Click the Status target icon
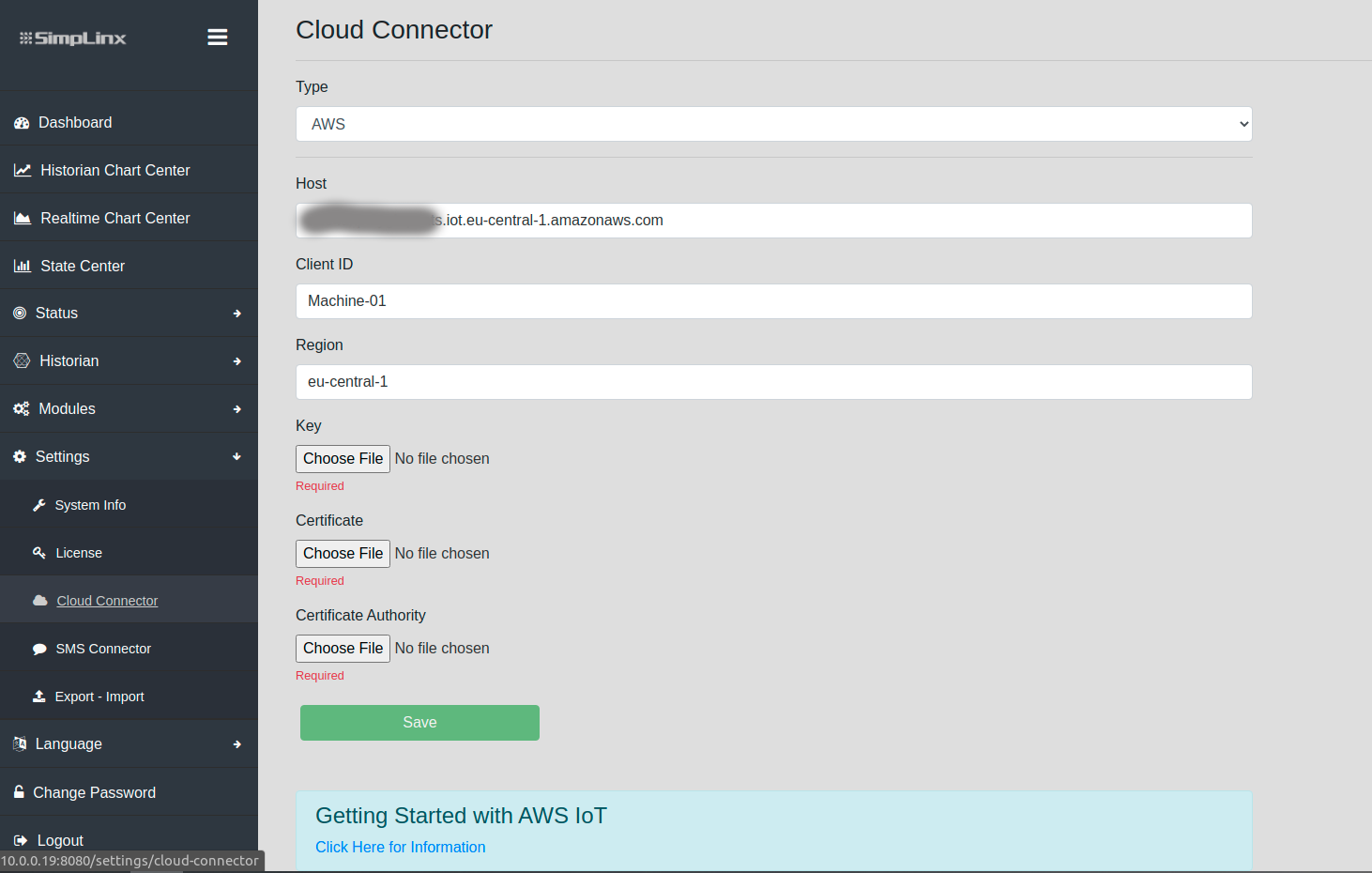The height and width of the screenshot is (873, 1372). pos(20,314)
